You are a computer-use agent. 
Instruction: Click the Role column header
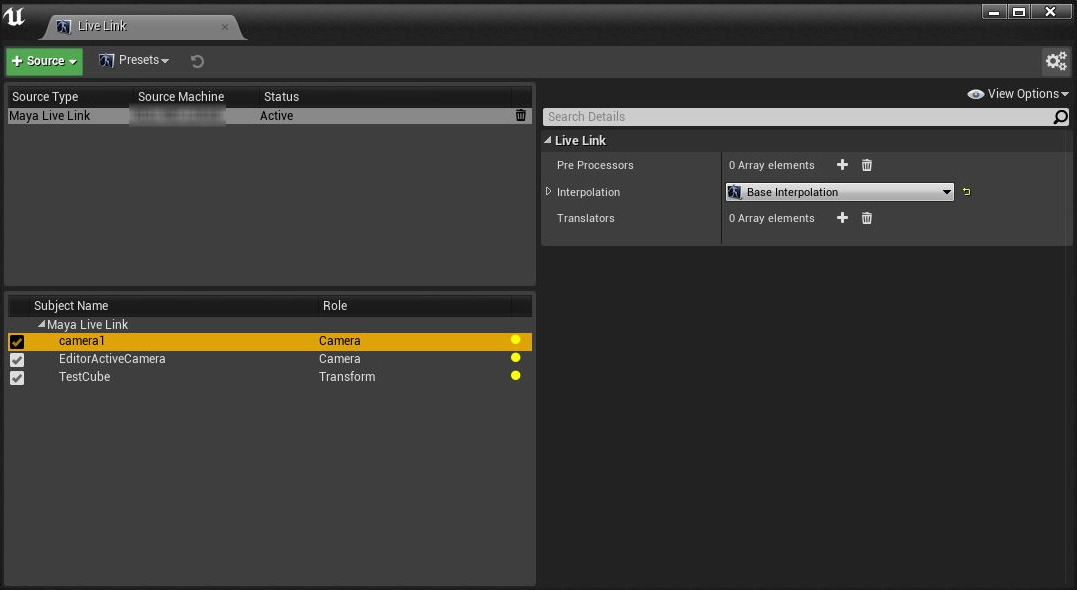point(335,306)
